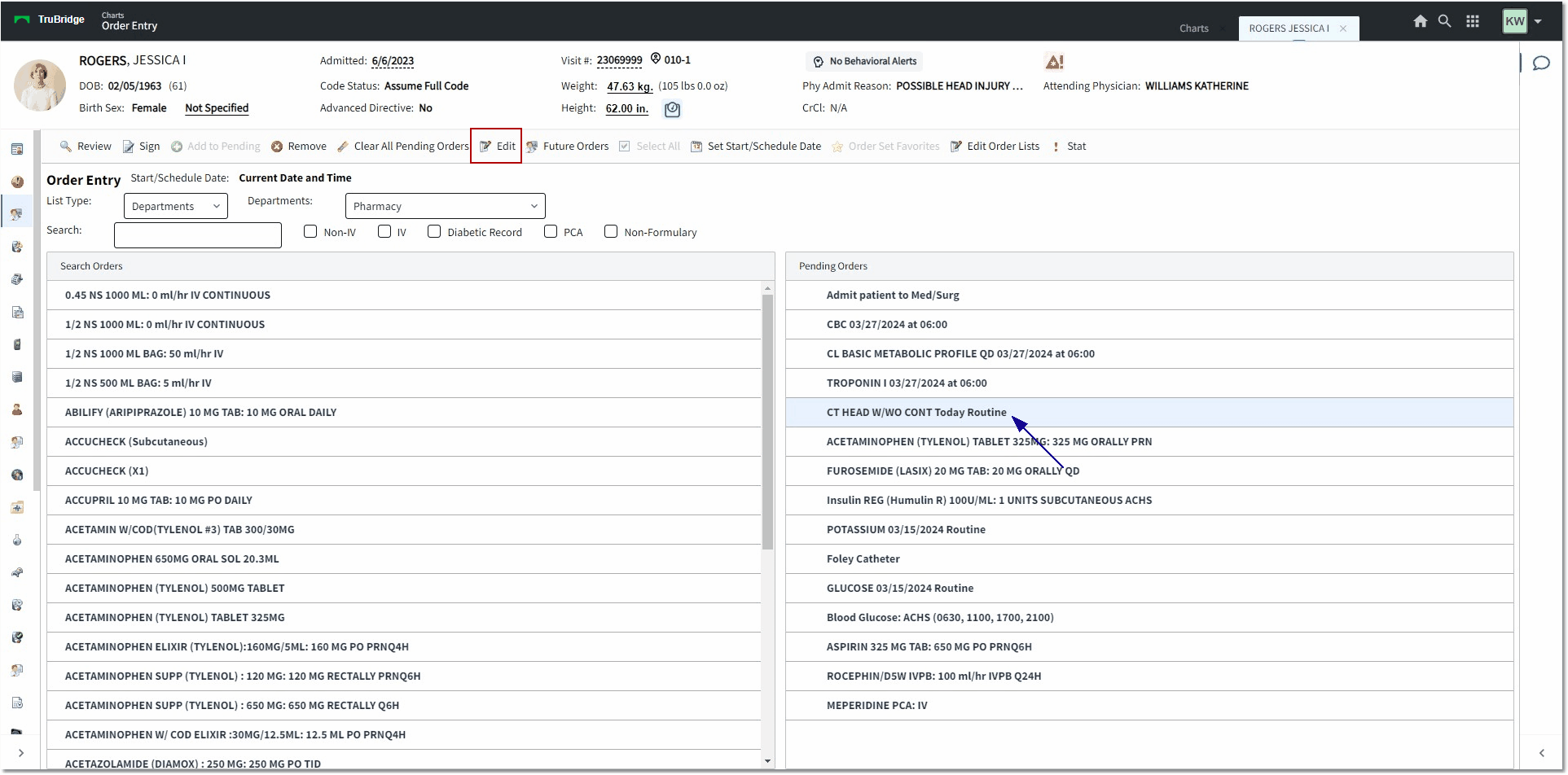Click the Not Specified gender link
Screen dimensions: 1568x775
tap(217, 108)
